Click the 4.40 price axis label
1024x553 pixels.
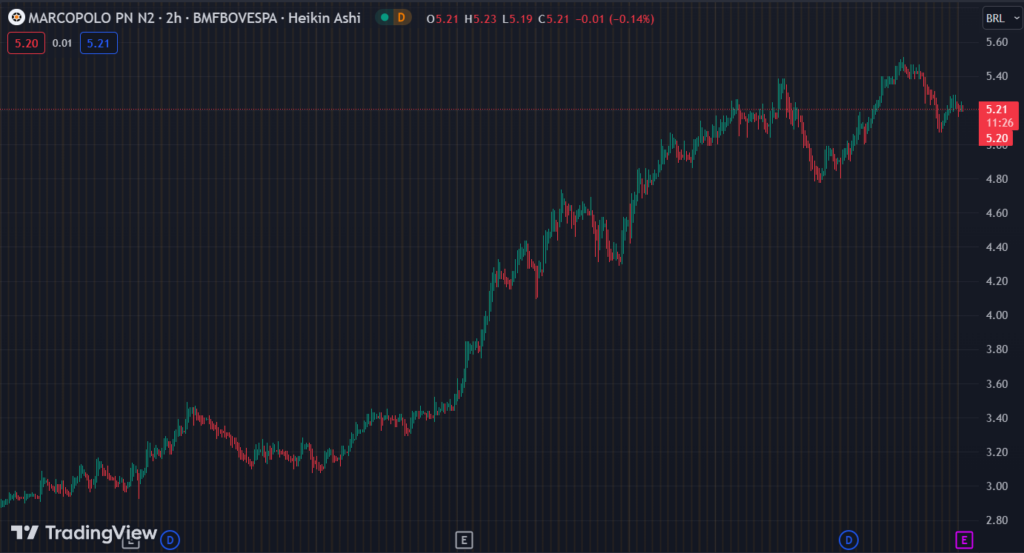997,247
